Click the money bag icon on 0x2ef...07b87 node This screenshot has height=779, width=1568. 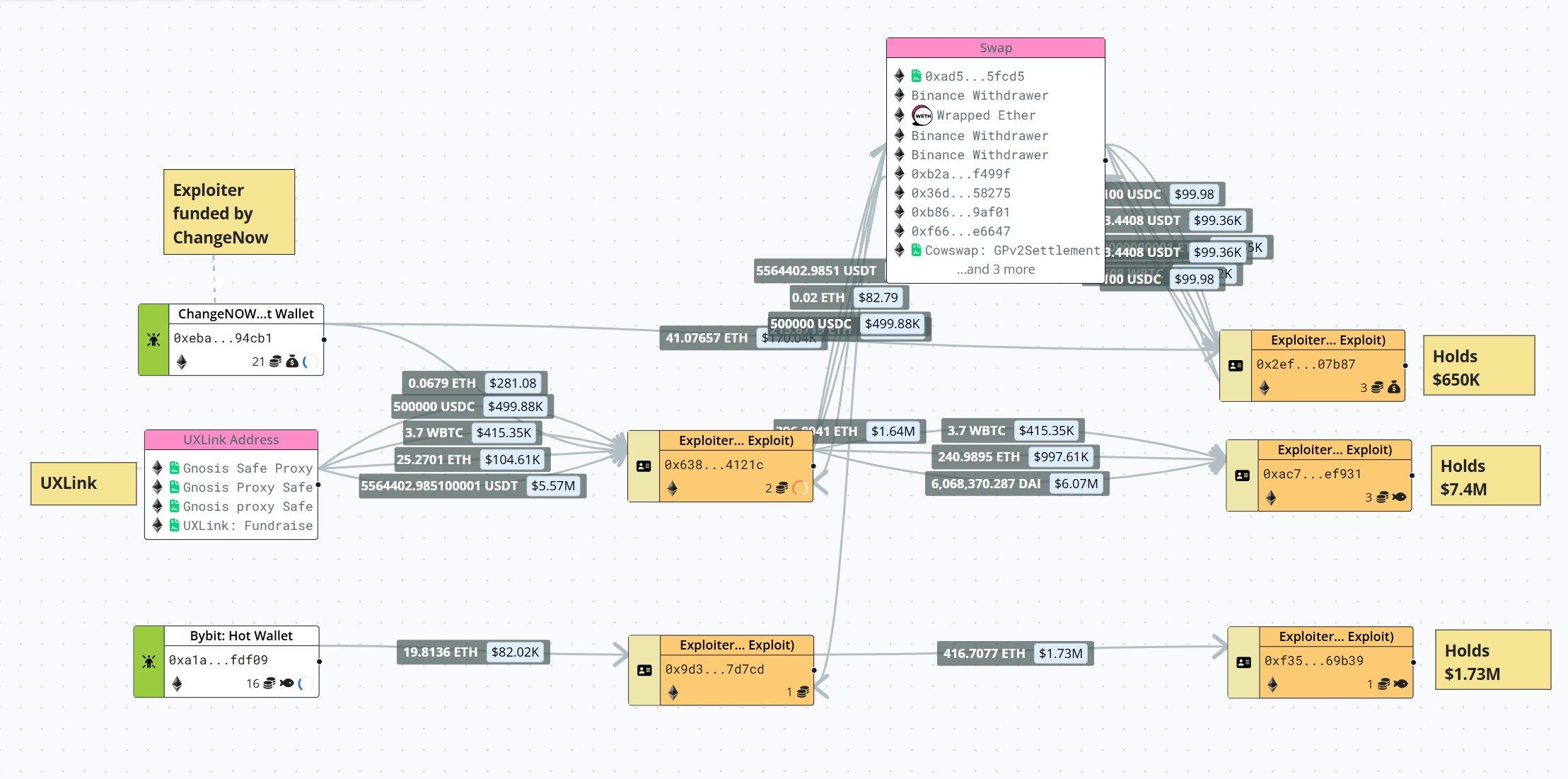[x=1393, y=387]
